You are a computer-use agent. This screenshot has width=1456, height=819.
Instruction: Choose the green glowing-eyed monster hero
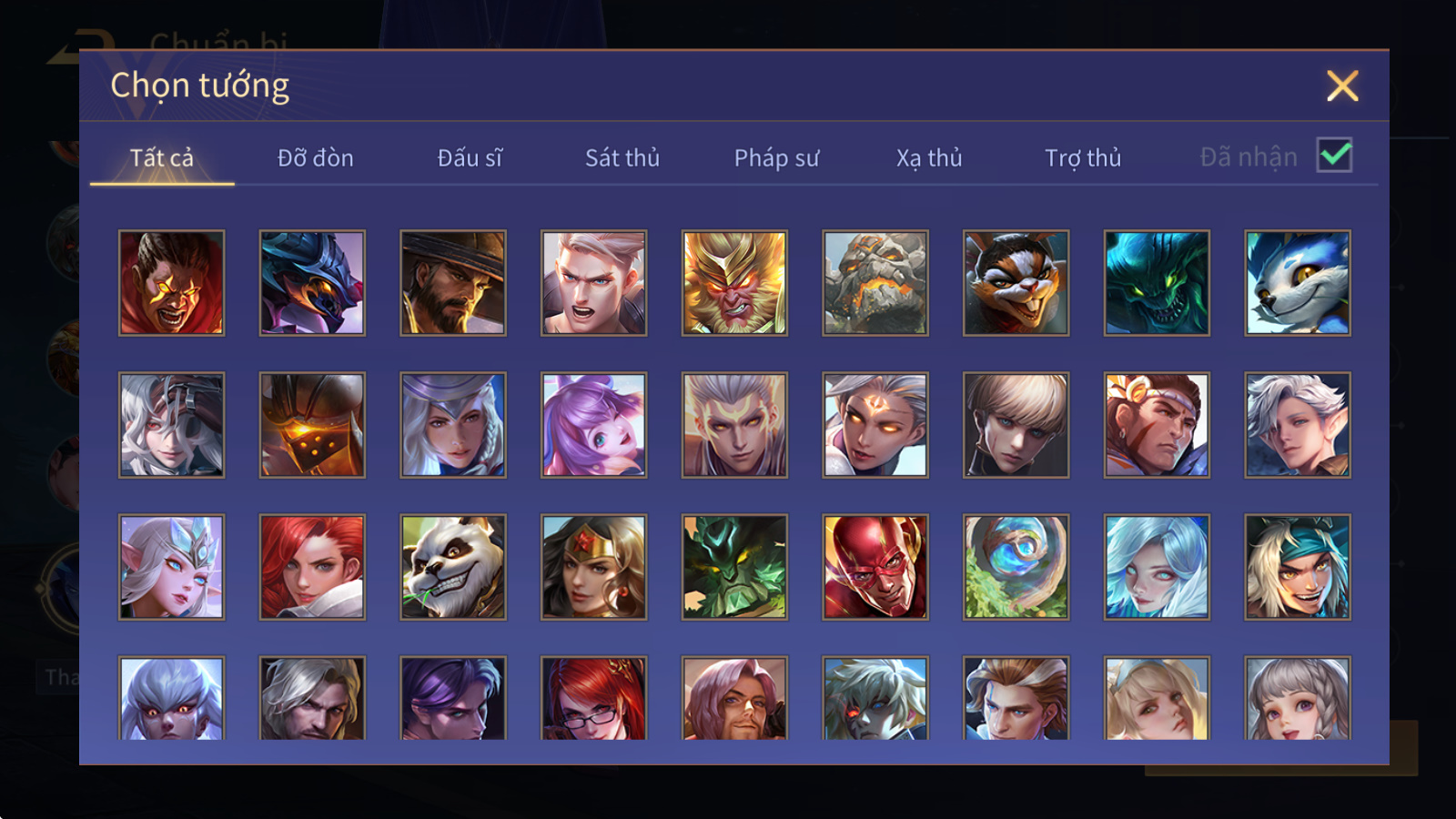pyautogui.click(x=1157, y=283)
